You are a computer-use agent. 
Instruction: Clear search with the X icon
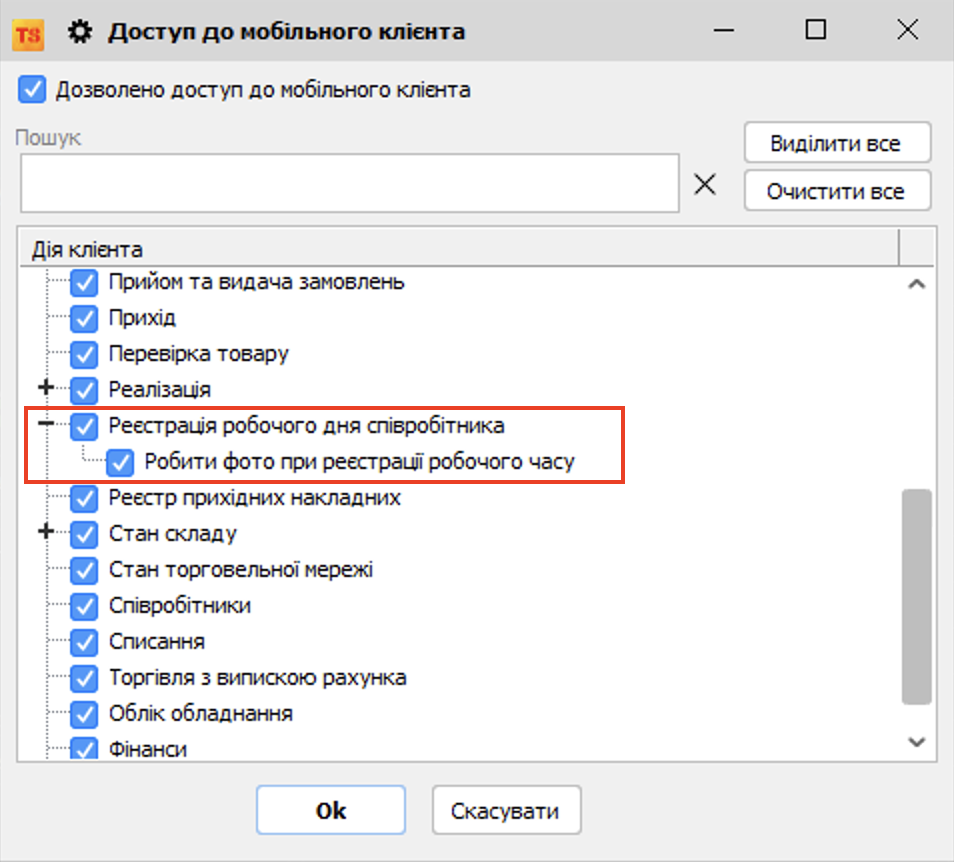coord(706,184)
